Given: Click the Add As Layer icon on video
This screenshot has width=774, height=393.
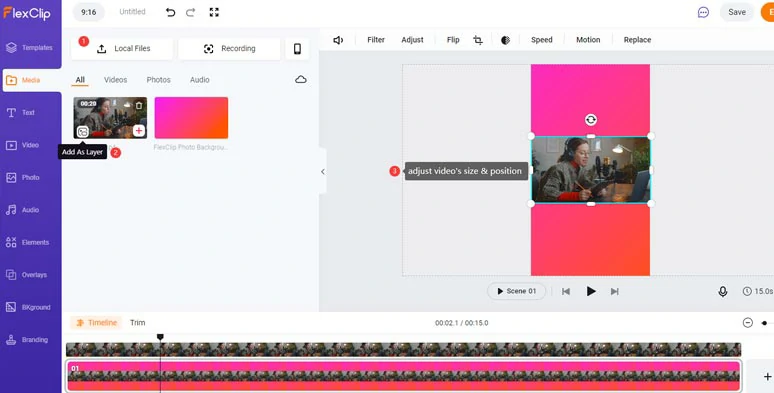Looking at the screenshot, I should pos(83,131).
